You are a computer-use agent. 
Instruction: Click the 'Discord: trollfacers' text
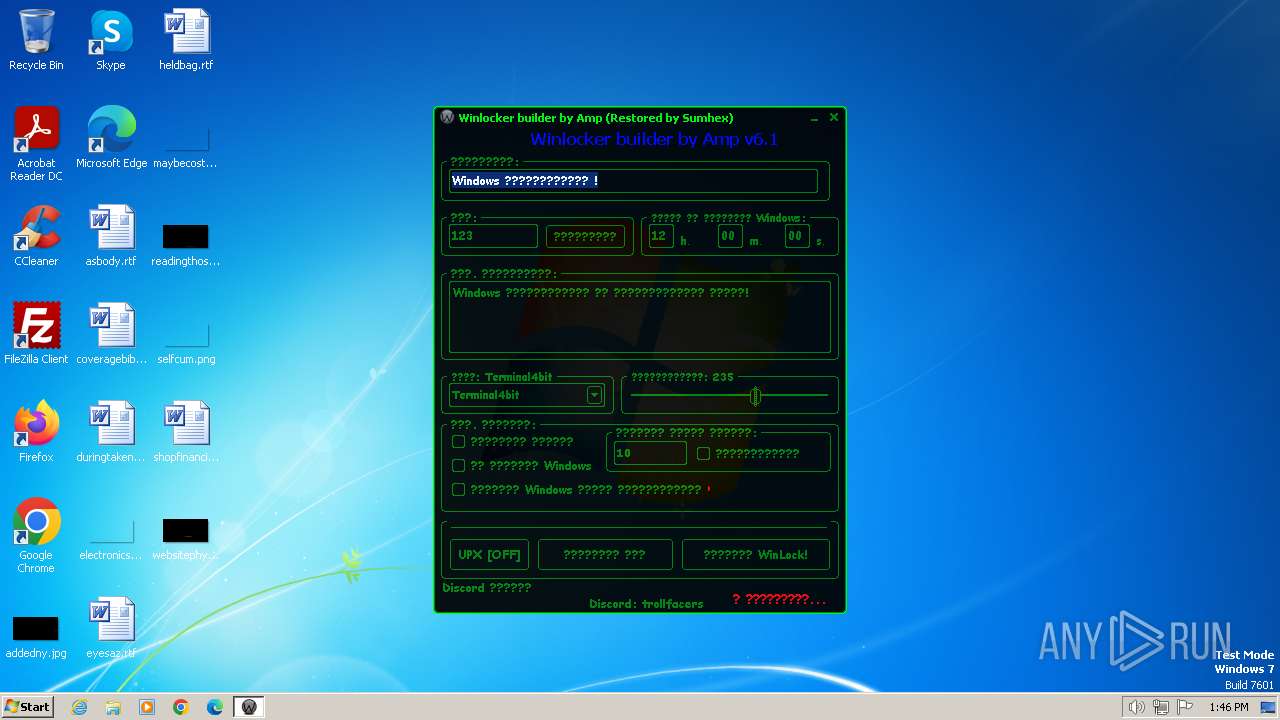click(x=646, y=604)
